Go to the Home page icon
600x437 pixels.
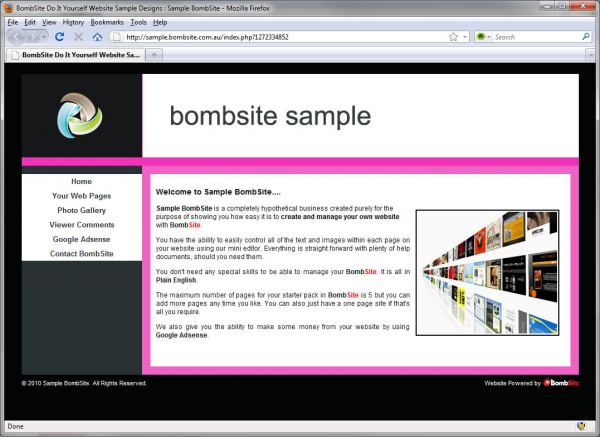(98, 37)
